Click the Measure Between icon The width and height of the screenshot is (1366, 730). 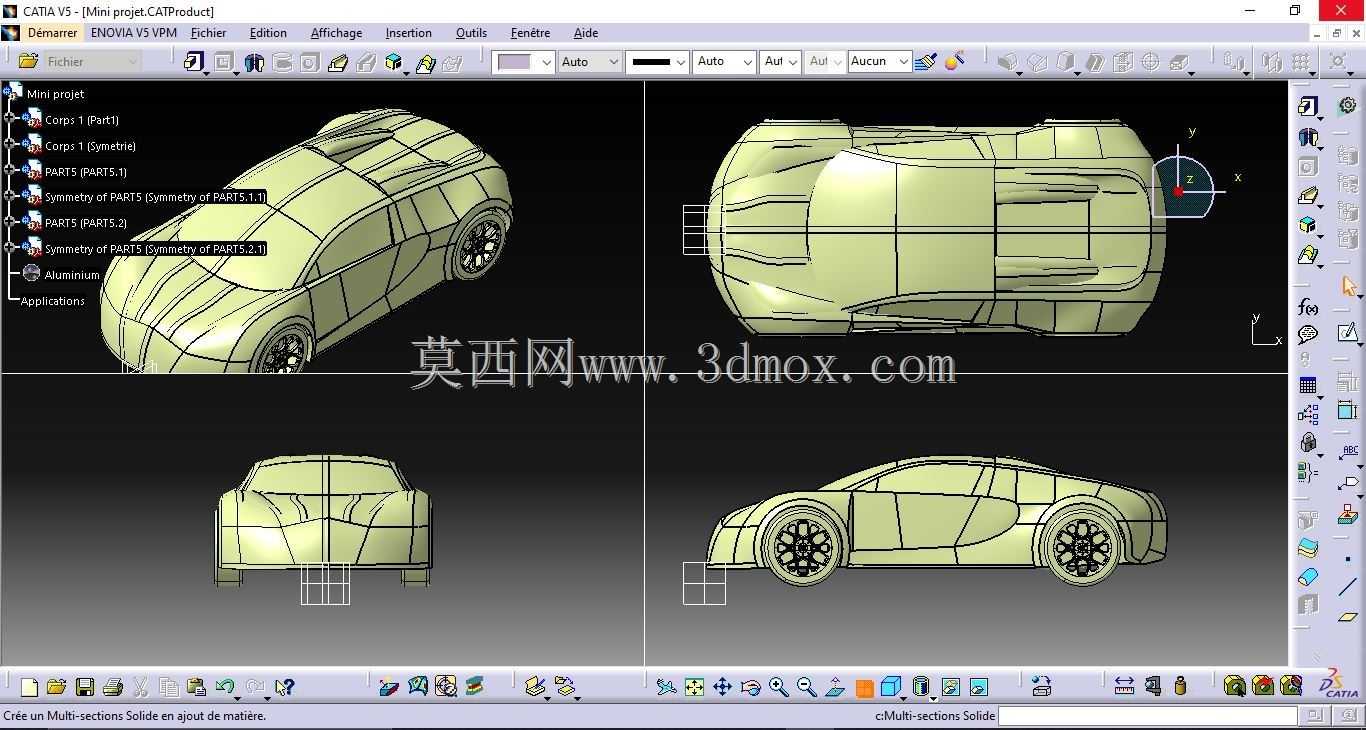tap(1124, 686)
